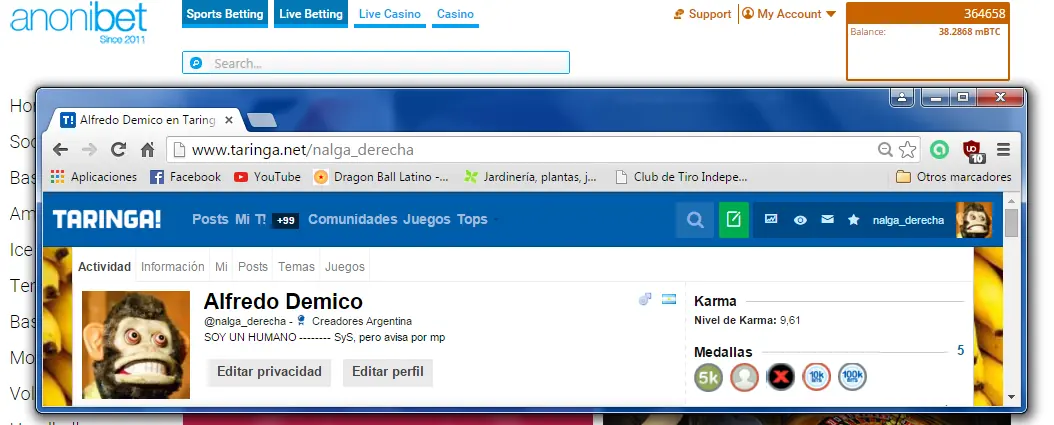
Task: Open header monkey avatar thumbnail
Action: pyautogui.click(x=973, y=220)
